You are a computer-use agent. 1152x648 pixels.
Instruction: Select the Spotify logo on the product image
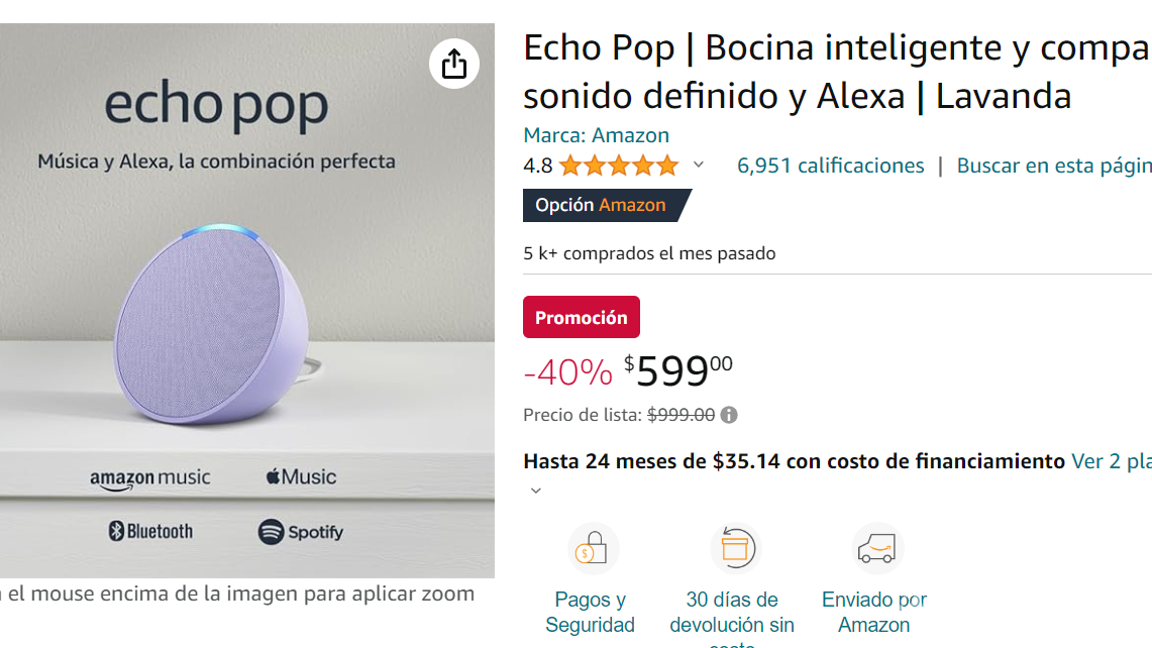pyautogui.click(x=300, y=531)
